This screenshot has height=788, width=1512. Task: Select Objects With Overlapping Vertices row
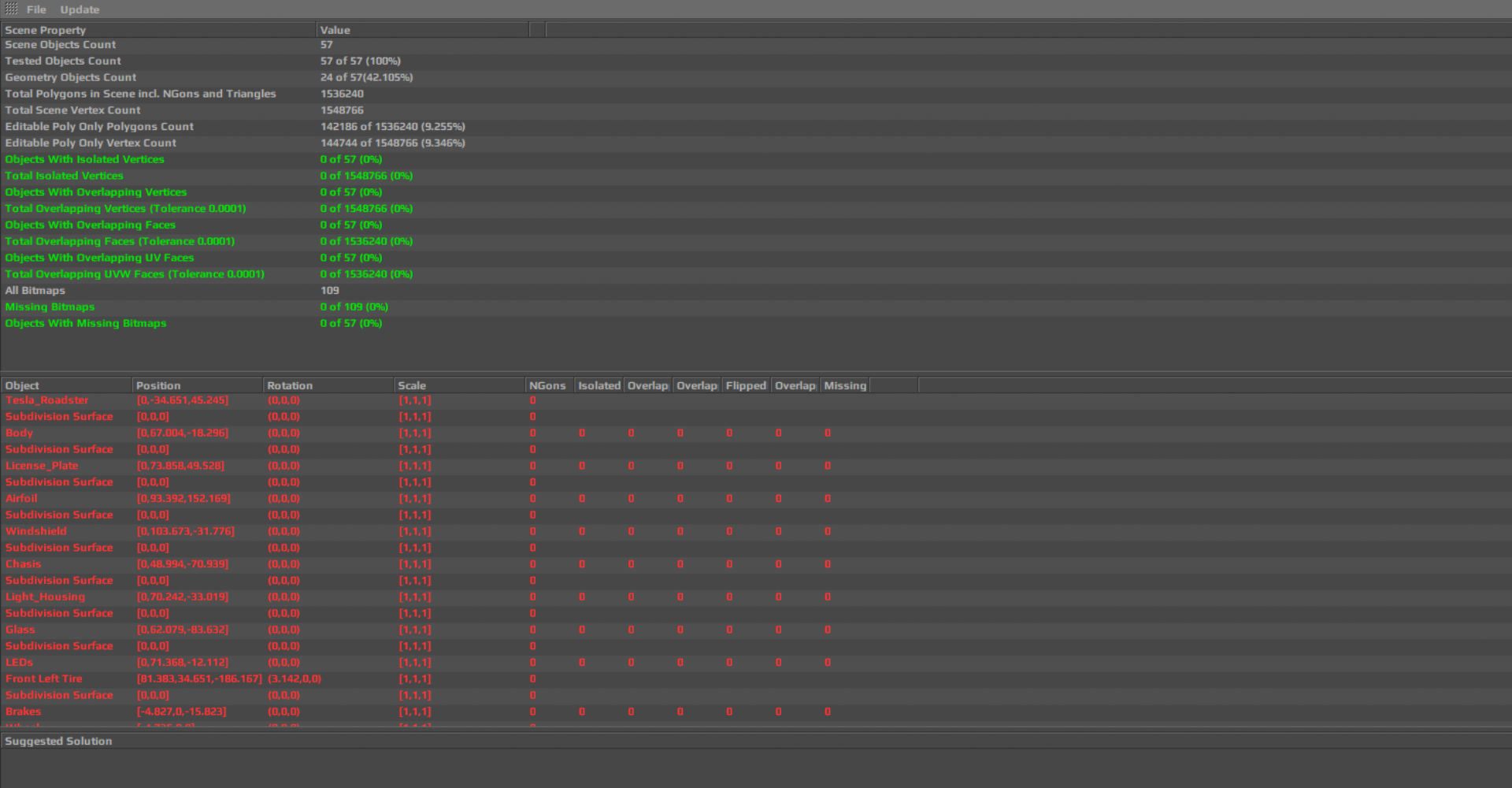pyautogui.click(x=756, y=192)
